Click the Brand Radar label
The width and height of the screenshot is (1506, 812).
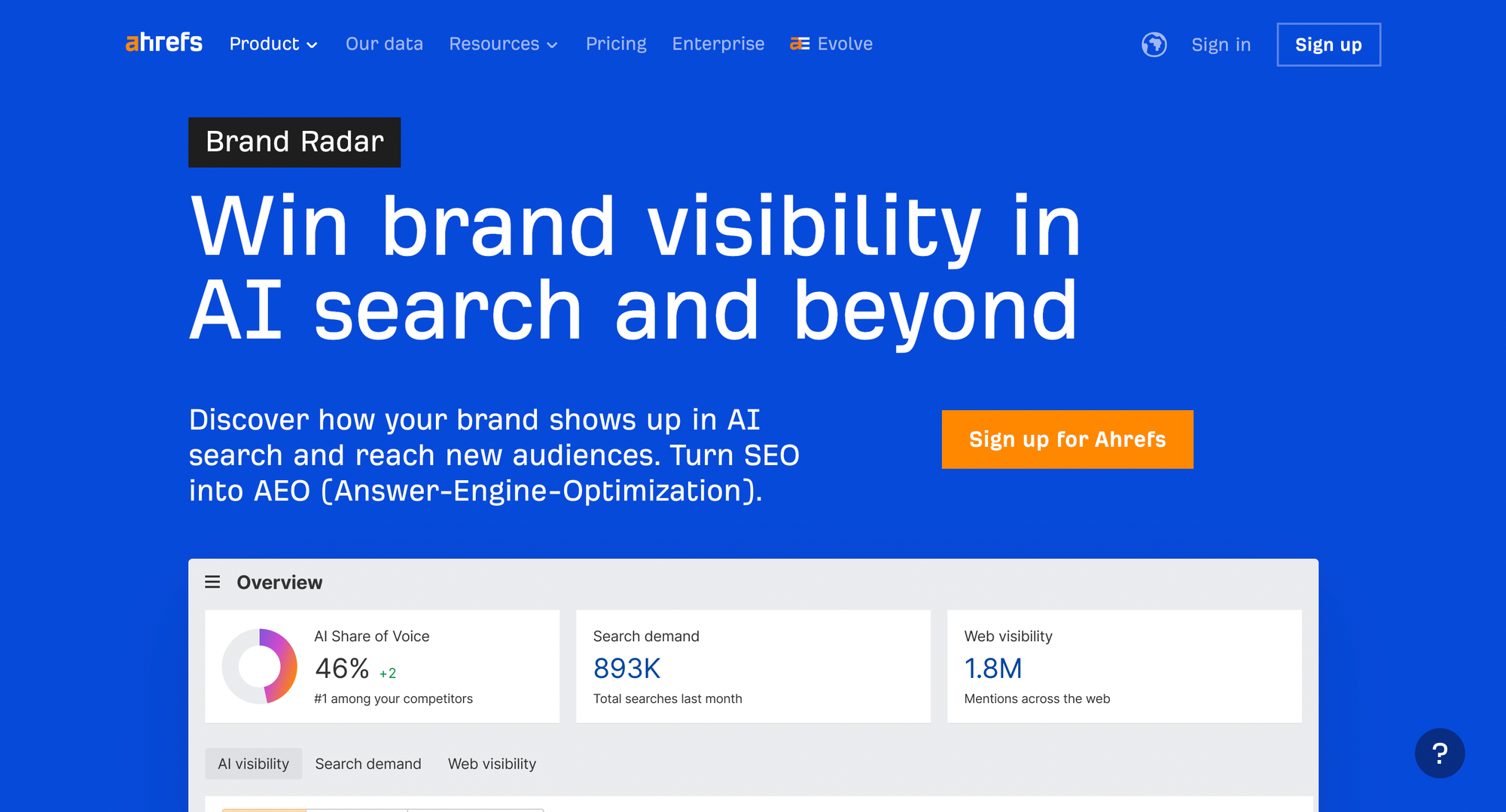[294, 142]
